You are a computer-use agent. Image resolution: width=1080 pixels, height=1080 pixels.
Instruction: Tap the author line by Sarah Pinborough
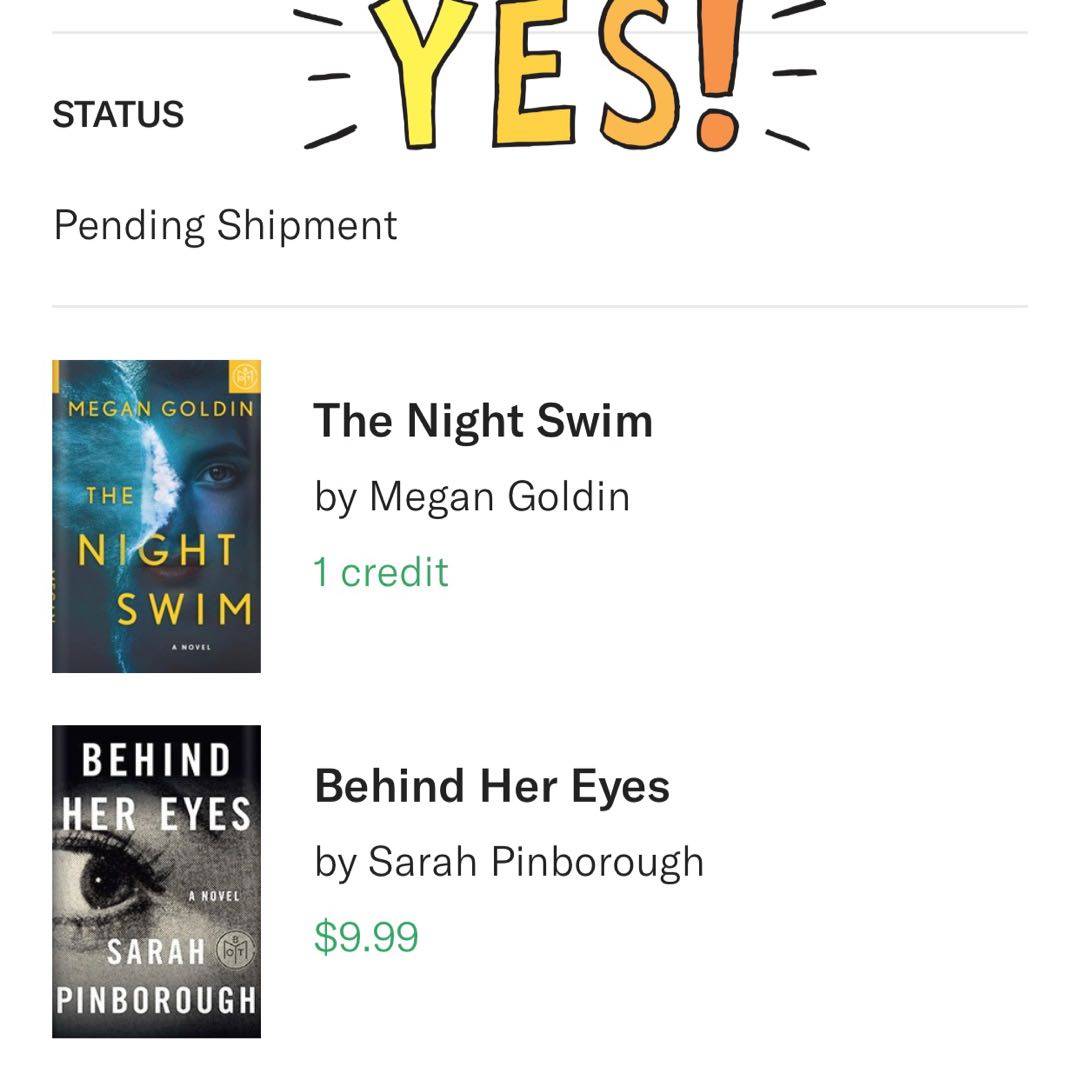(x=509, y=862)
